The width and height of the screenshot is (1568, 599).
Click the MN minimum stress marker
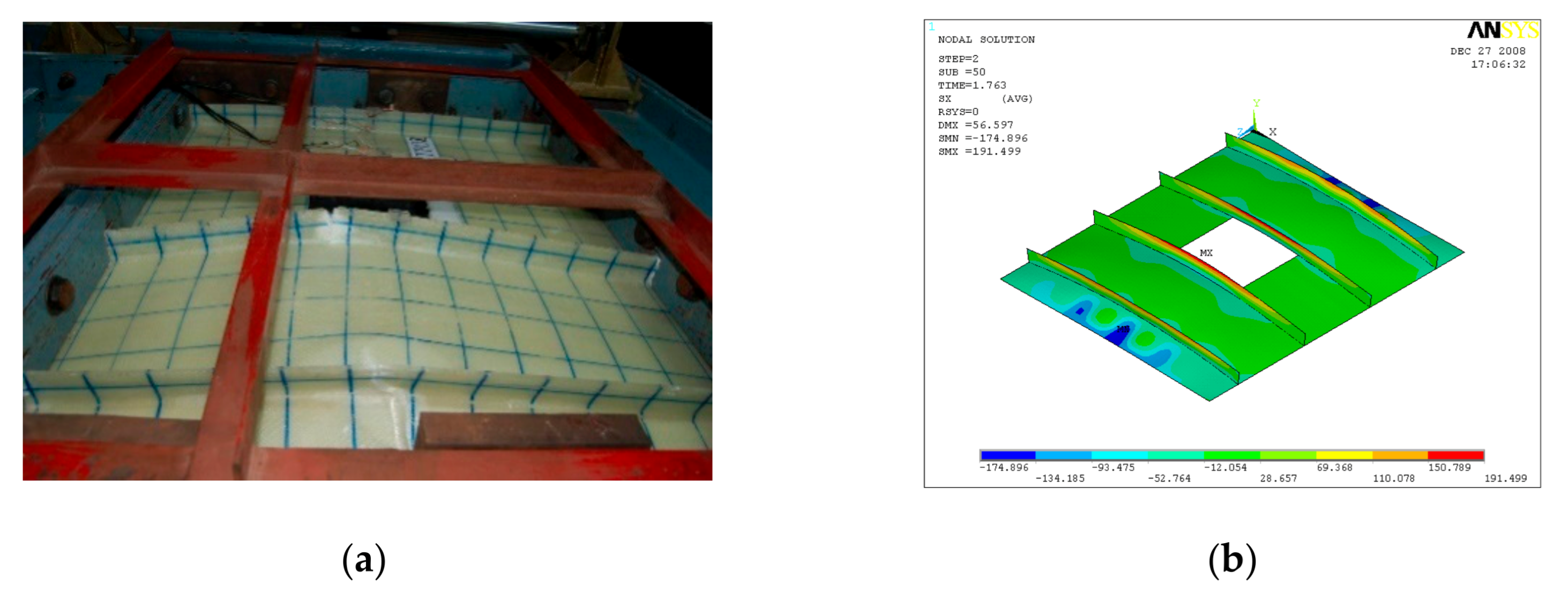pos(1123,330)
